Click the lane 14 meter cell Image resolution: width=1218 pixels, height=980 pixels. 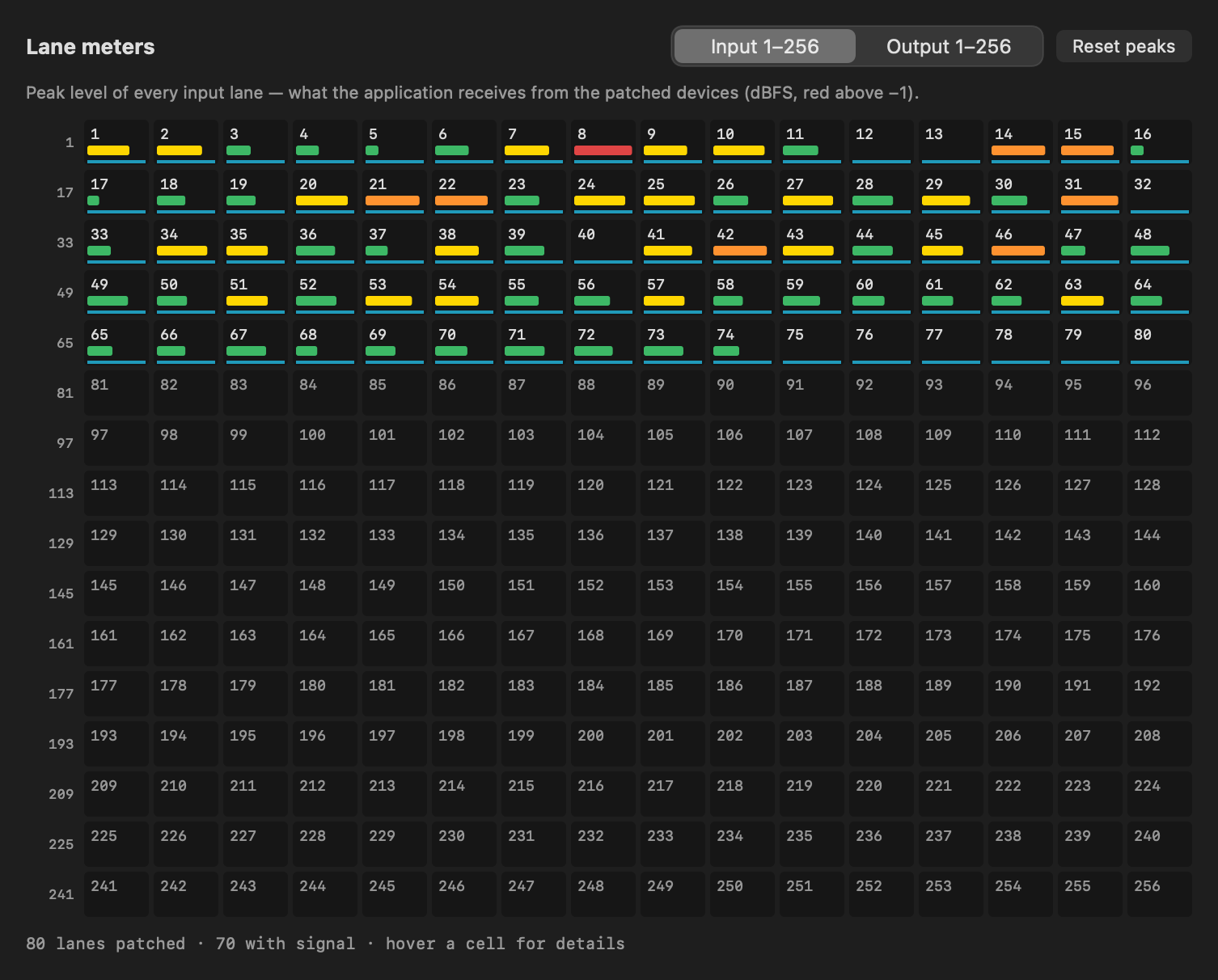tap(1021, 143)
